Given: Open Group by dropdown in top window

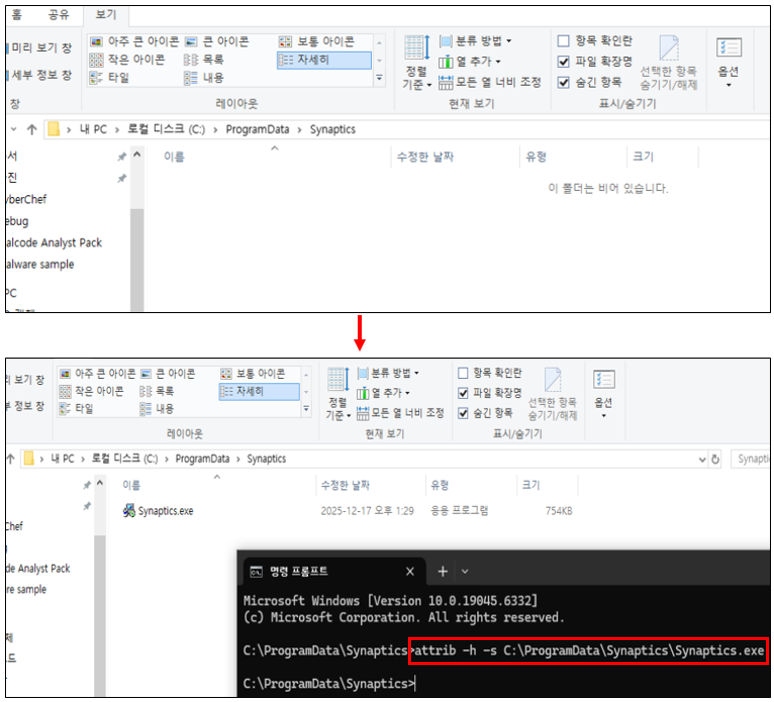Looking at the screenshot, I should 475,40.
